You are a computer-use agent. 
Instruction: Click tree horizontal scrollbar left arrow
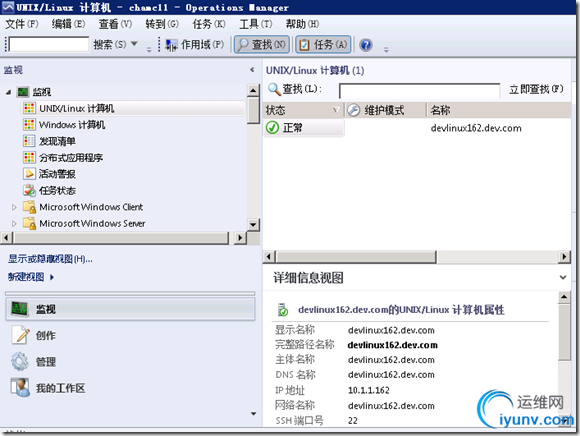click(6, 238)
